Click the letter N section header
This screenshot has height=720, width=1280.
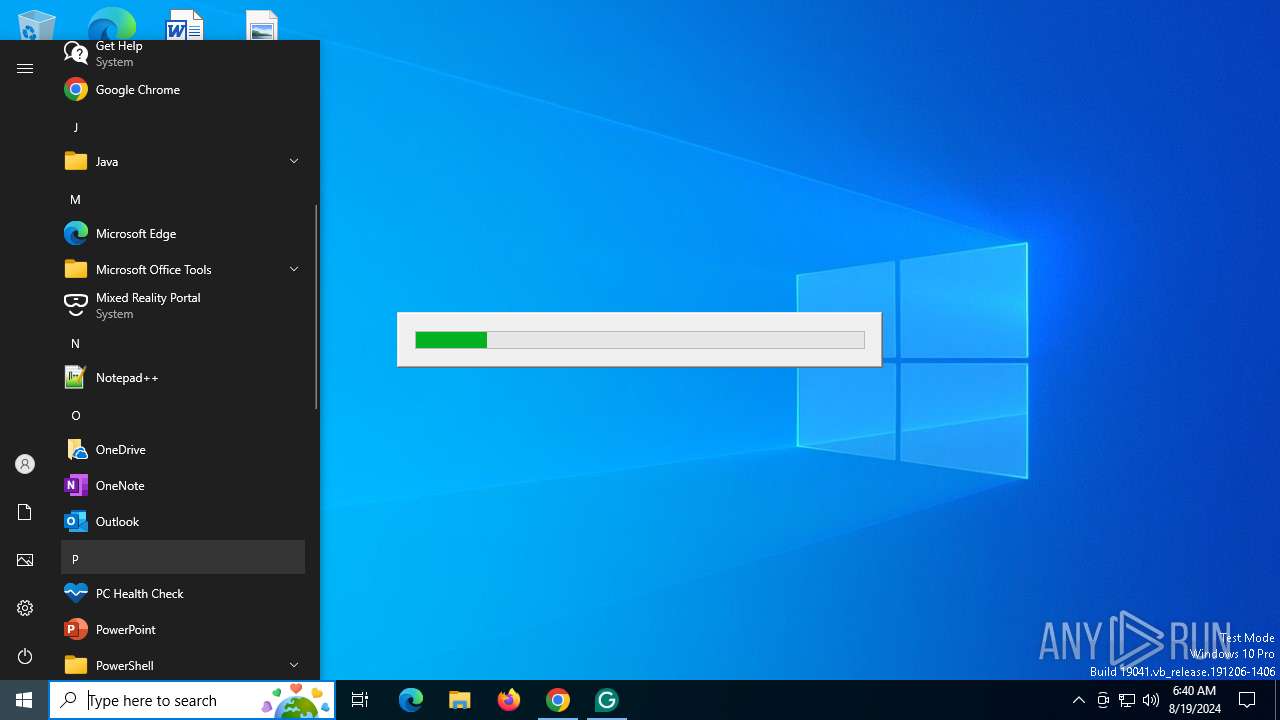tap(183, 343)
